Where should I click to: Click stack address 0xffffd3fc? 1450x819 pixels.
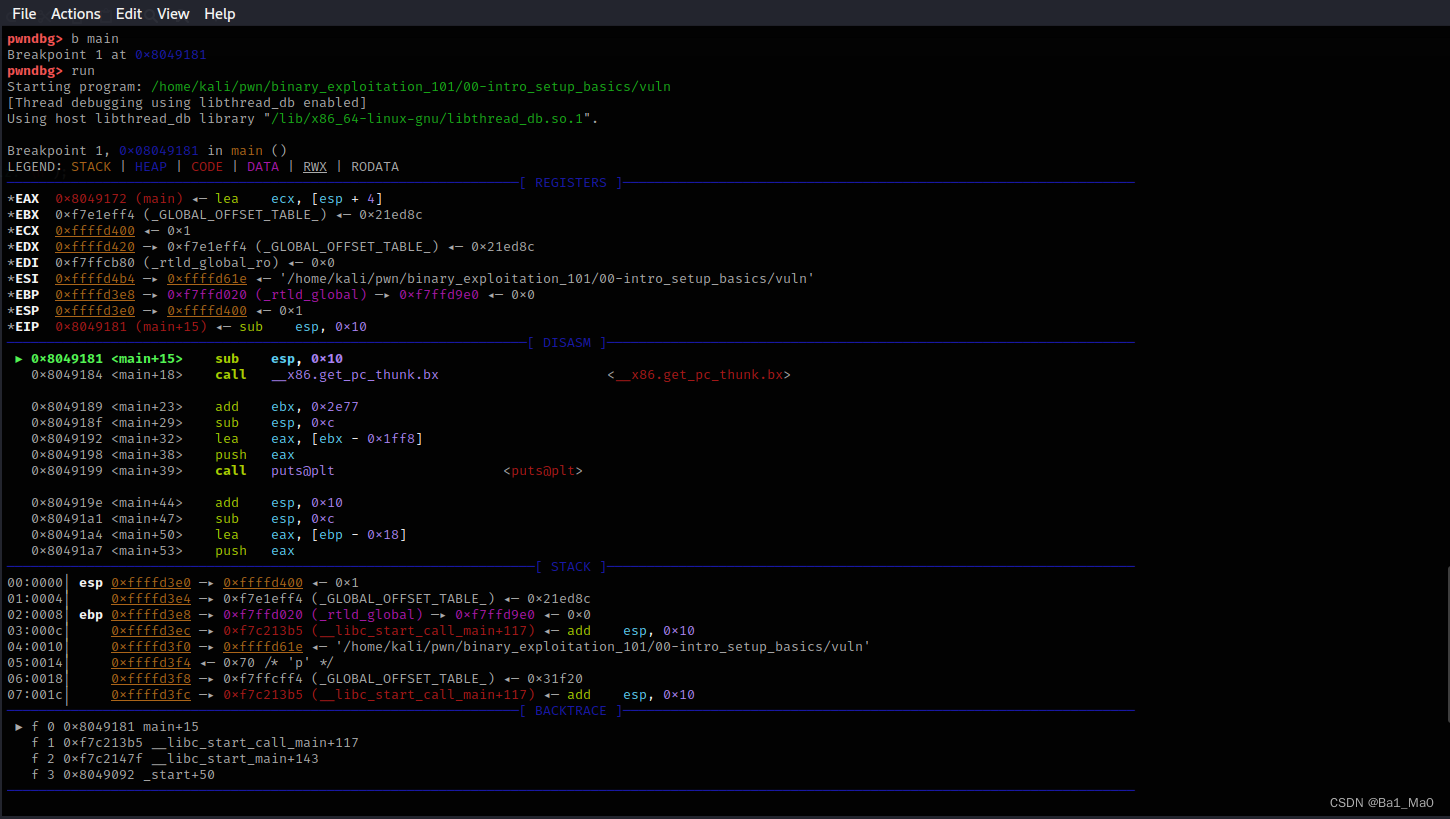[x=151, y=695]
